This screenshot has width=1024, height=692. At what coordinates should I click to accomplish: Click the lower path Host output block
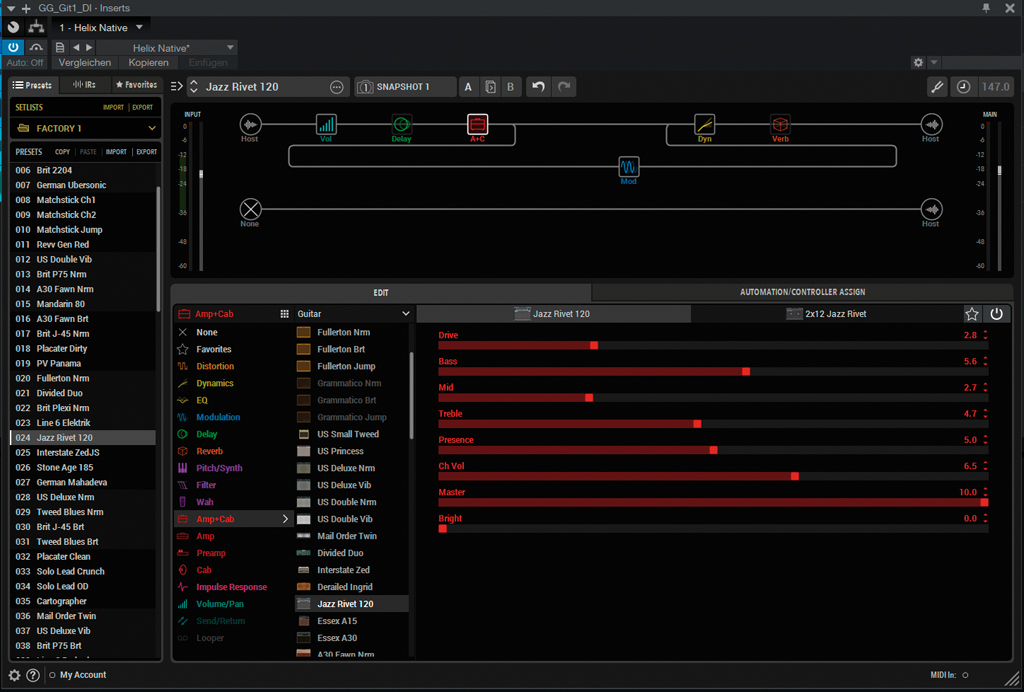[931, 209]
